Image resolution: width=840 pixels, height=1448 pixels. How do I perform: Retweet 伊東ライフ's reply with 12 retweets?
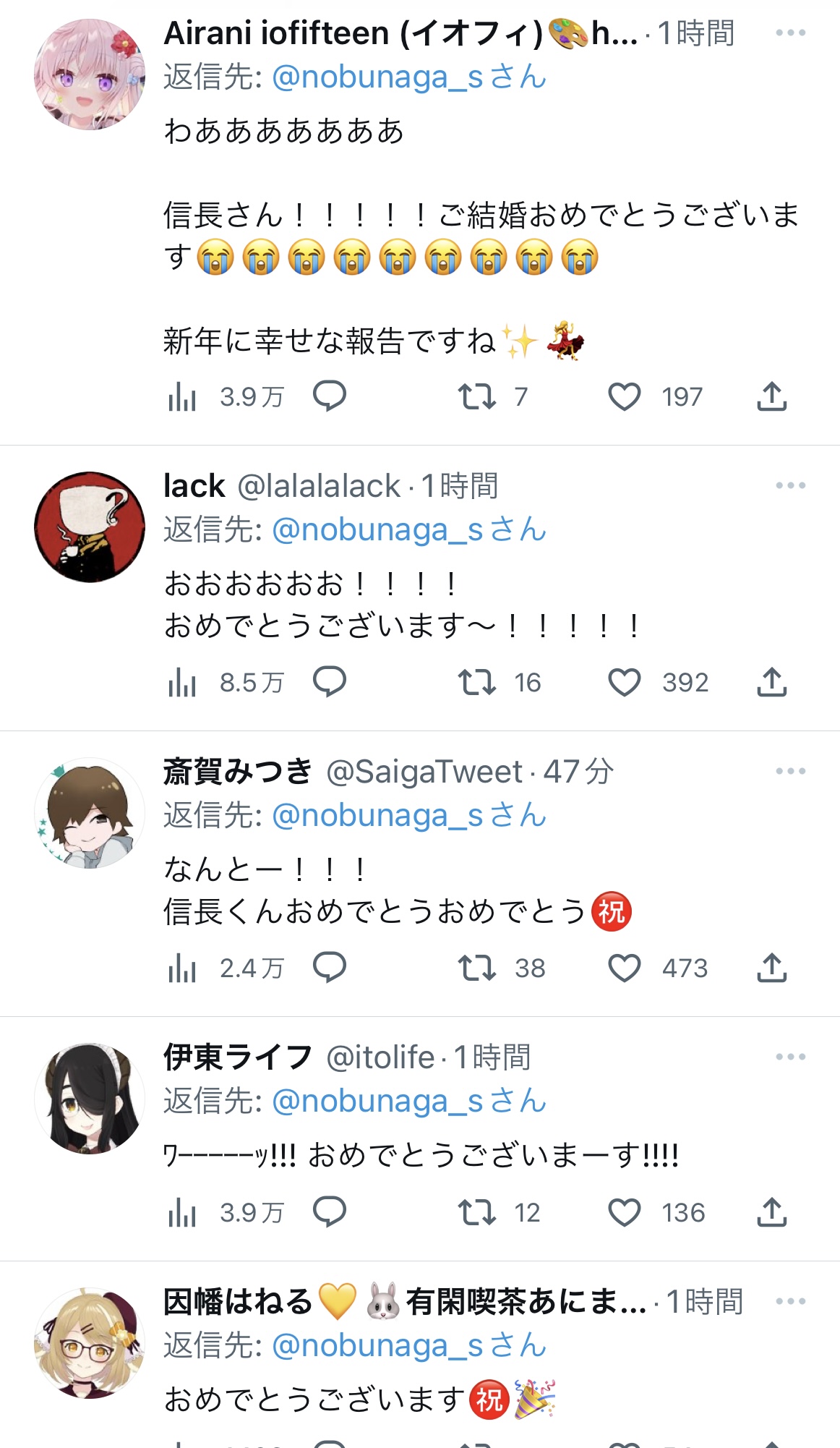[477, 1212]
